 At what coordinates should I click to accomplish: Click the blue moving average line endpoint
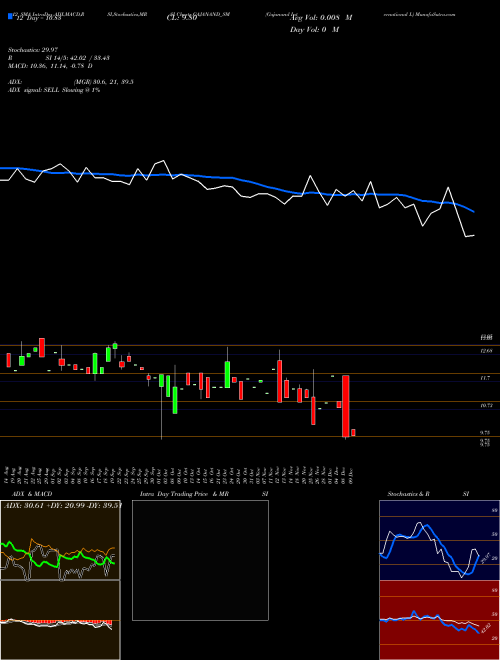click(474, 211)
